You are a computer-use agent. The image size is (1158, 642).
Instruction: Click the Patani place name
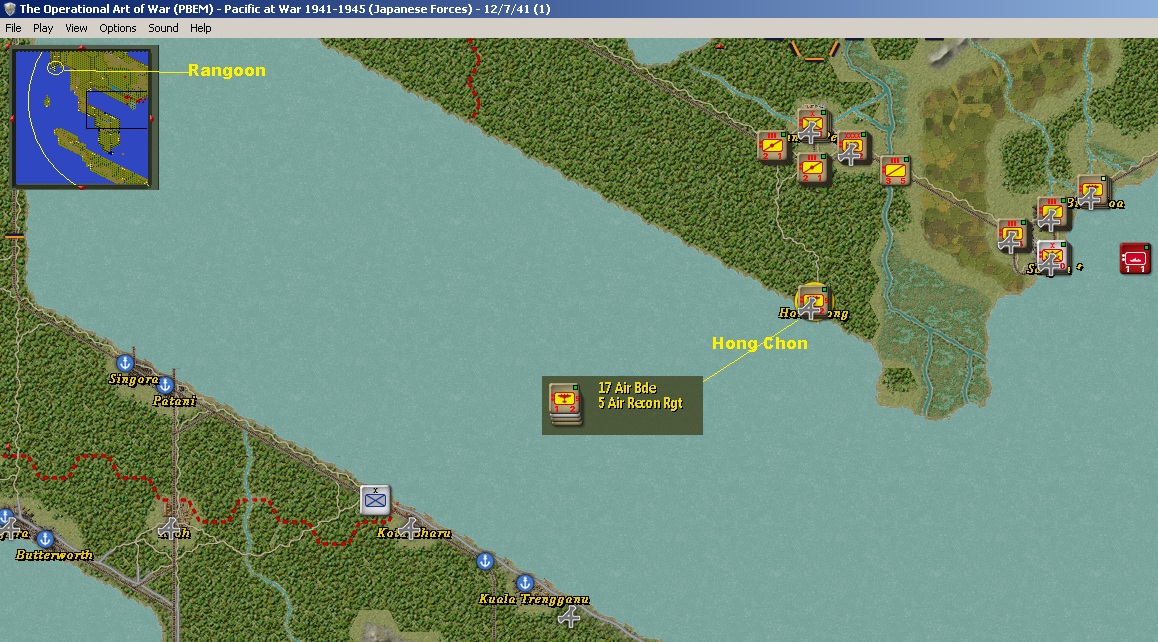(x=174, y=401)
